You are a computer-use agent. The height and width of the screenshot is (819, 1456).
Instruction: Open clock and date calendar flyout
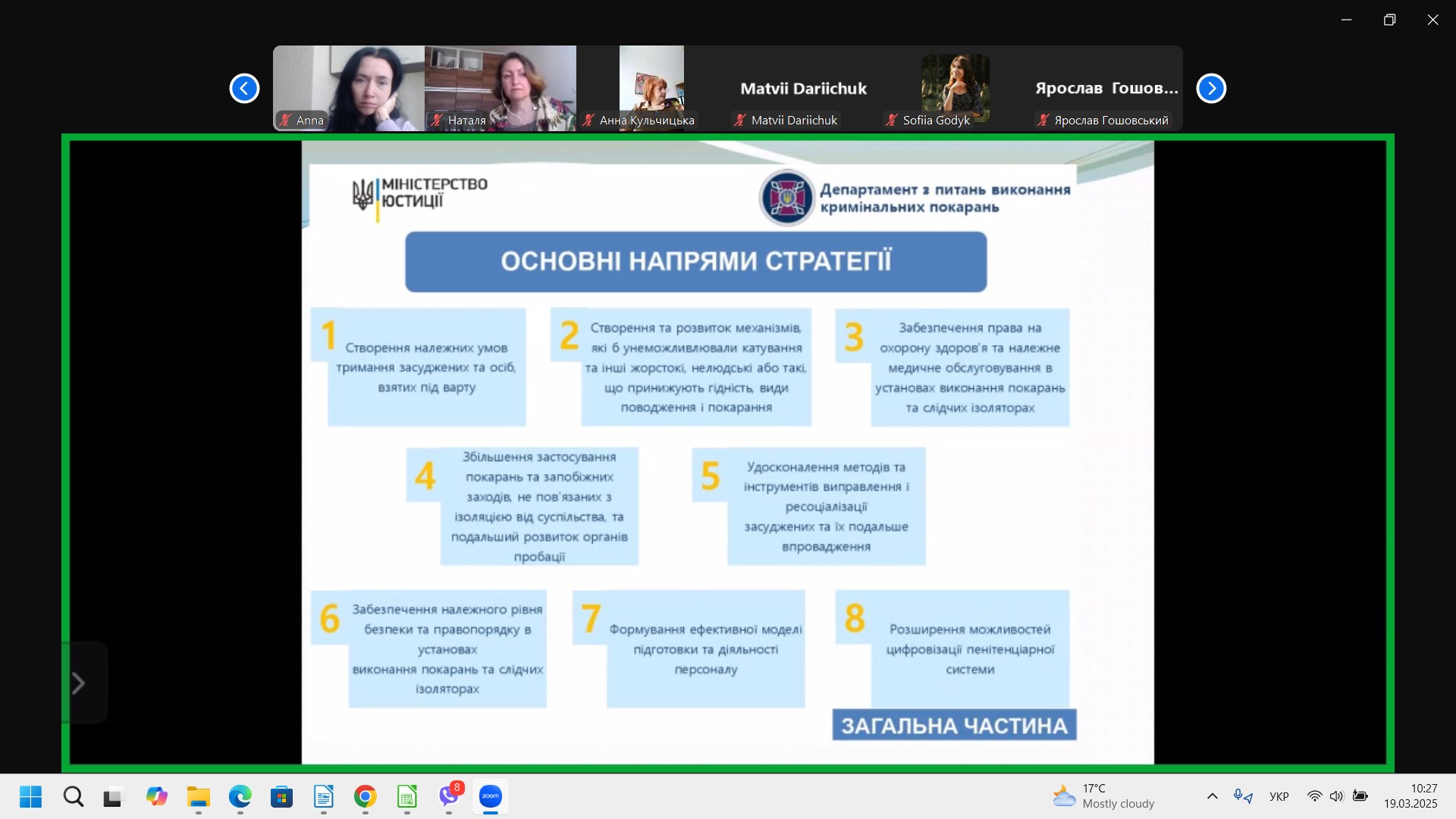1410,796
